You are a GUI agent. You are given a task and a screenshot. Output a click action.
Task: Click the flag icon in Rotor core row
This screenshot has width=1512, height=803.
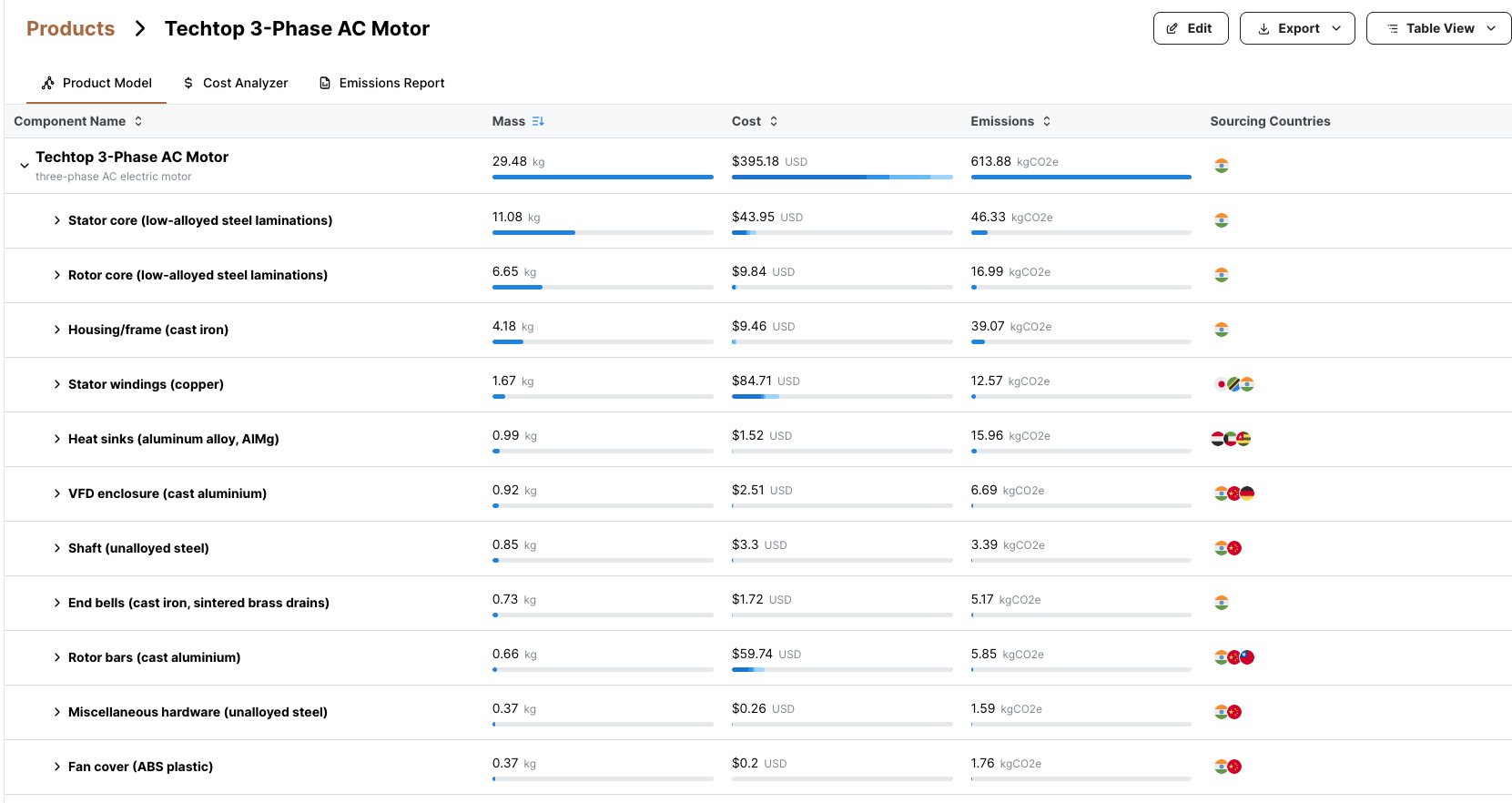pyautogui.click(x=1222, y=275)
